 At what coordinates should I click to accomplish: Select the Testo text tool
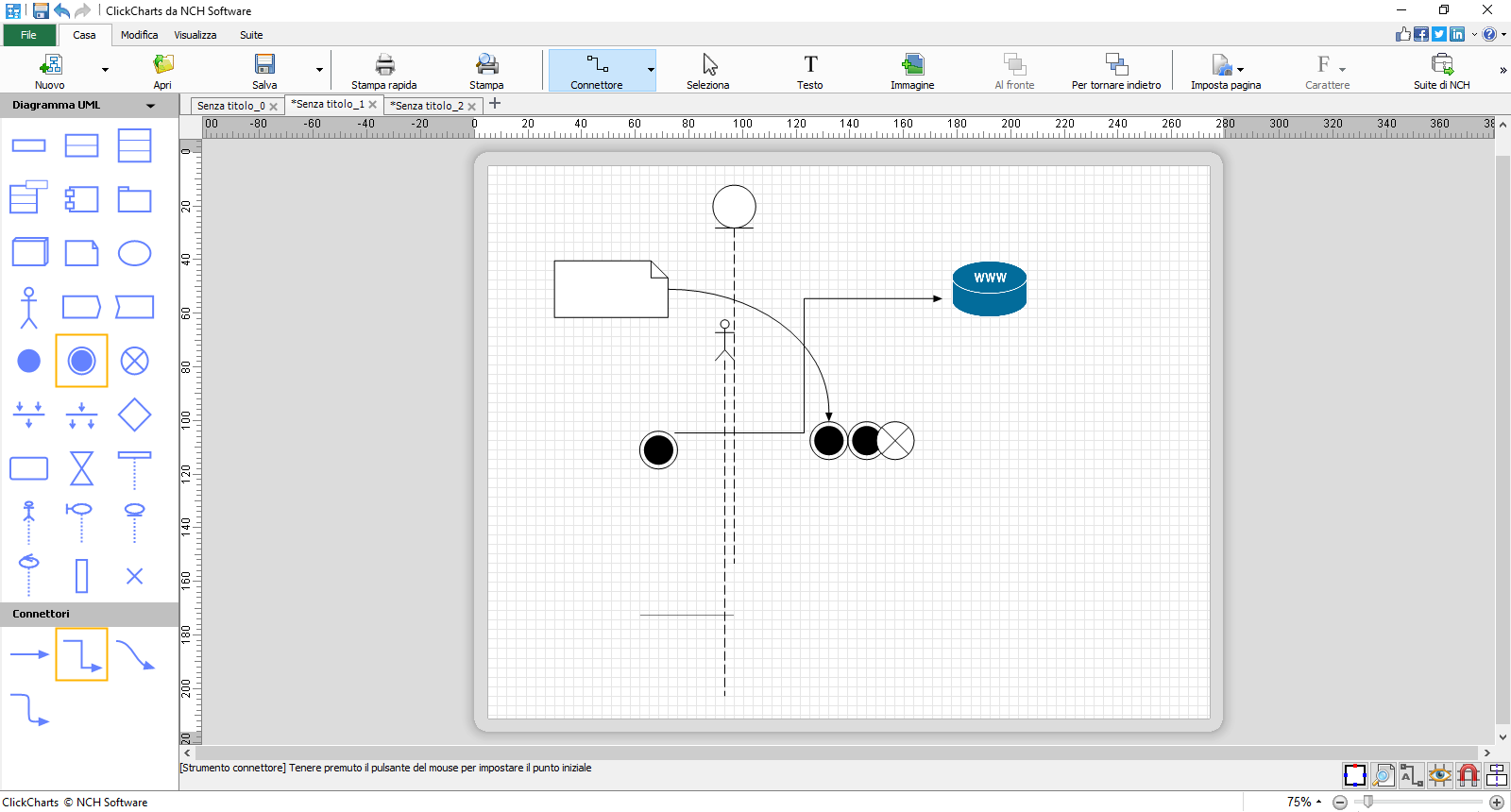point(810,71)
